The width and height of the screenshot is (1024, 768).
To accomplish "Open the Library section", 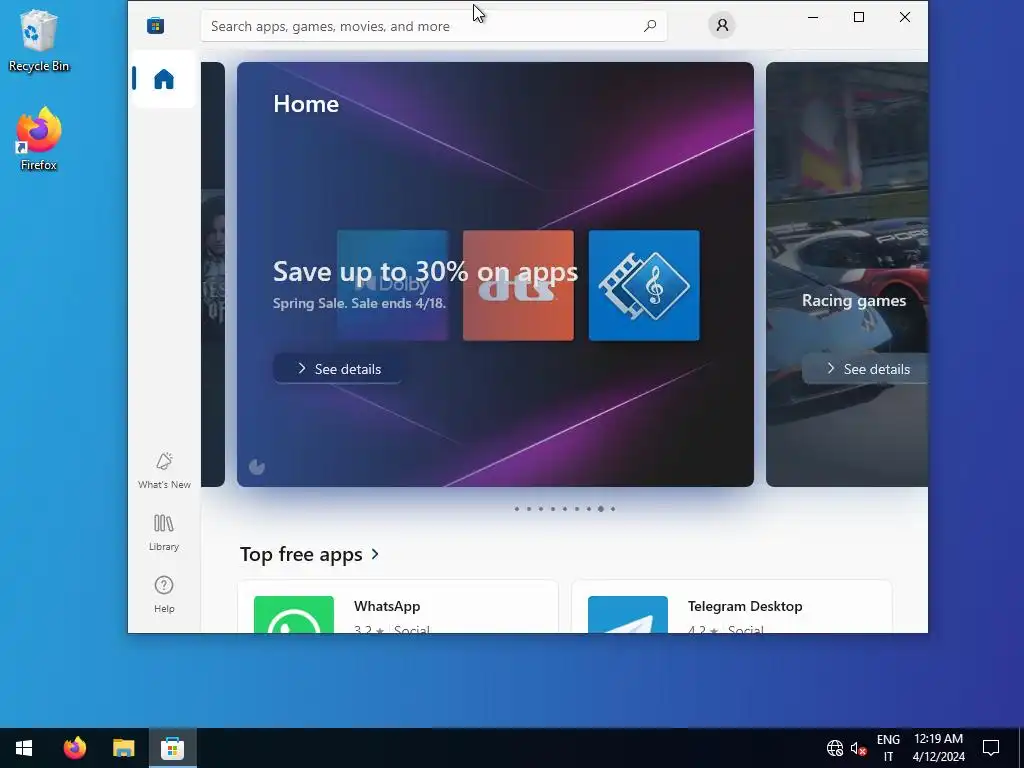I will (x=164, y=532).
